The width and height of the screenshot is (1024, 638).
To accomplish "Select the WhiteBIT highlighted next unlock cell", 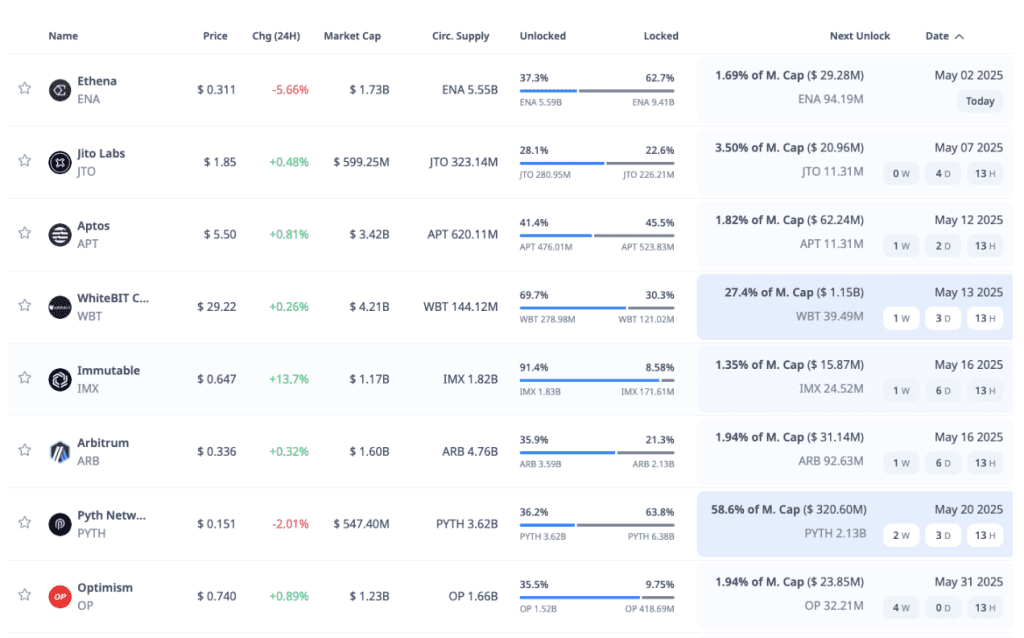I will point(854,307).
